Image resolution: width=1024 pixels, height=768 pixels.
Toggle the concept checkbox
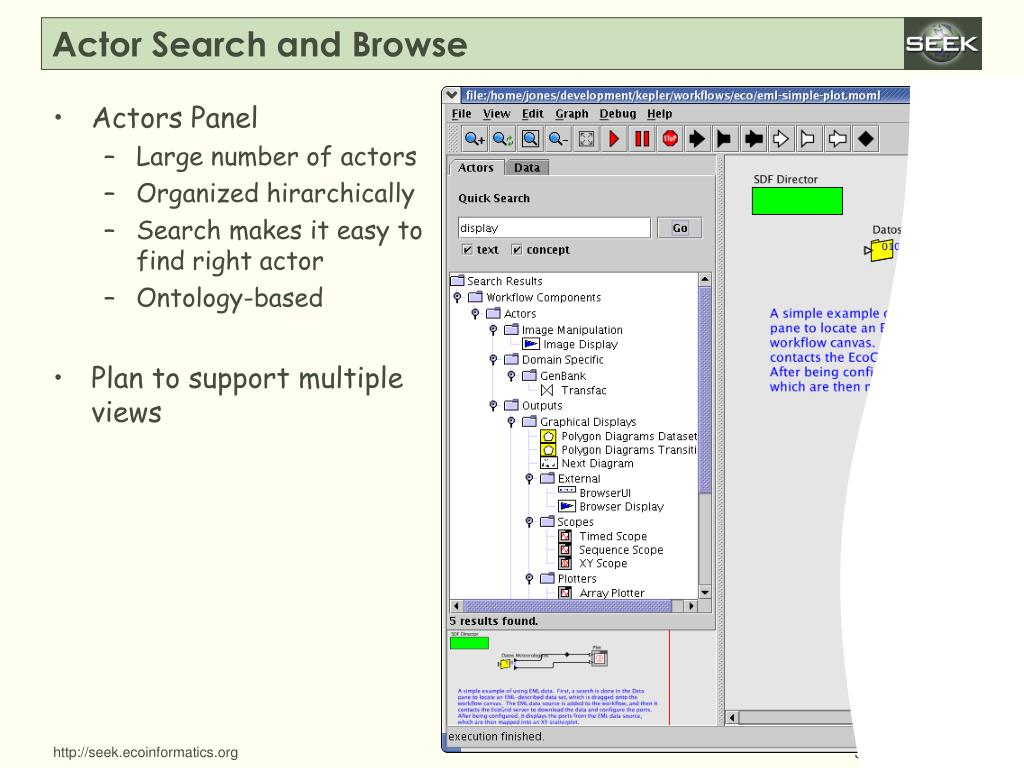point(517,249)
